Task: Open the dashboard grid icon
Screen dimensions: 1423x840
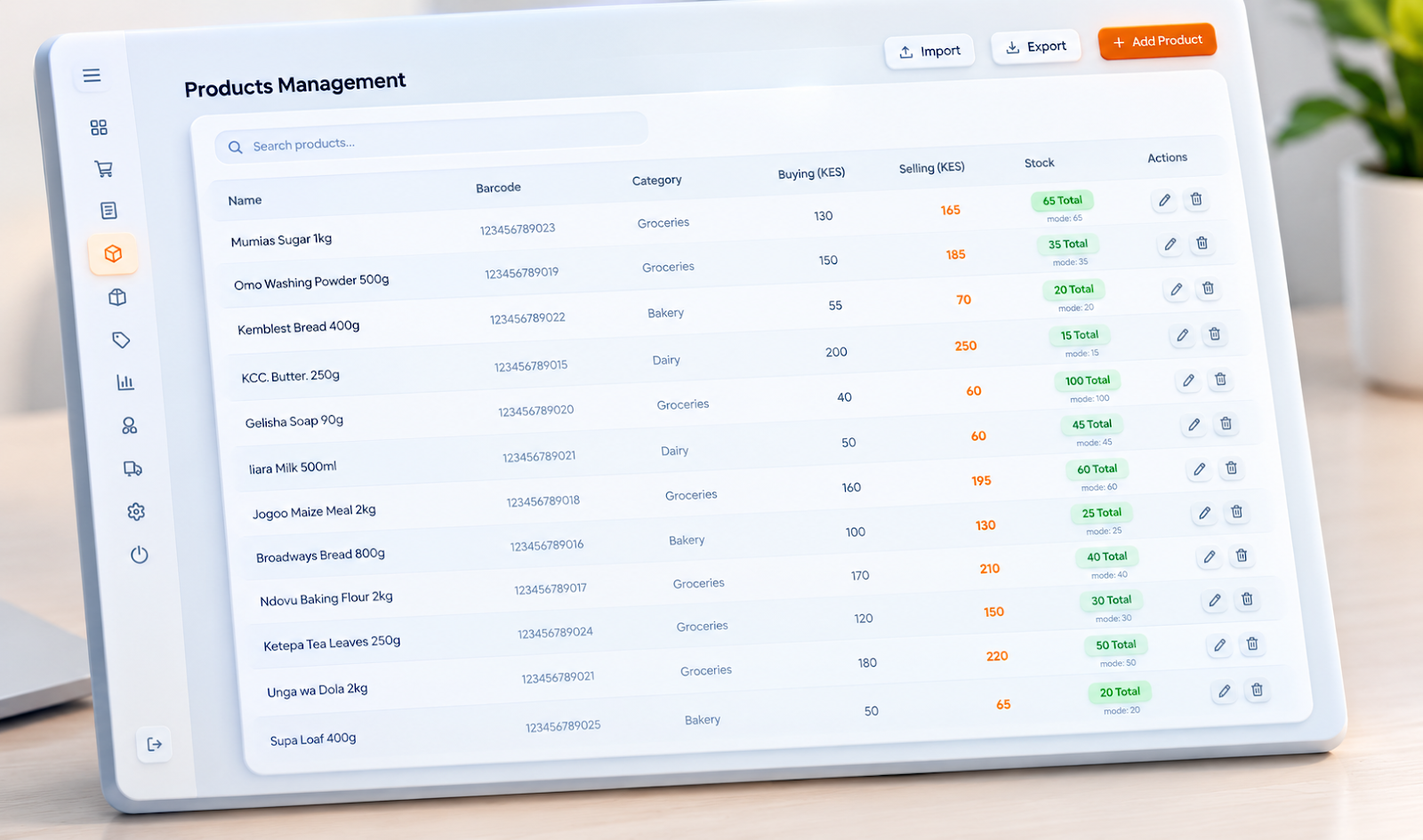Action: click(99, 128)
